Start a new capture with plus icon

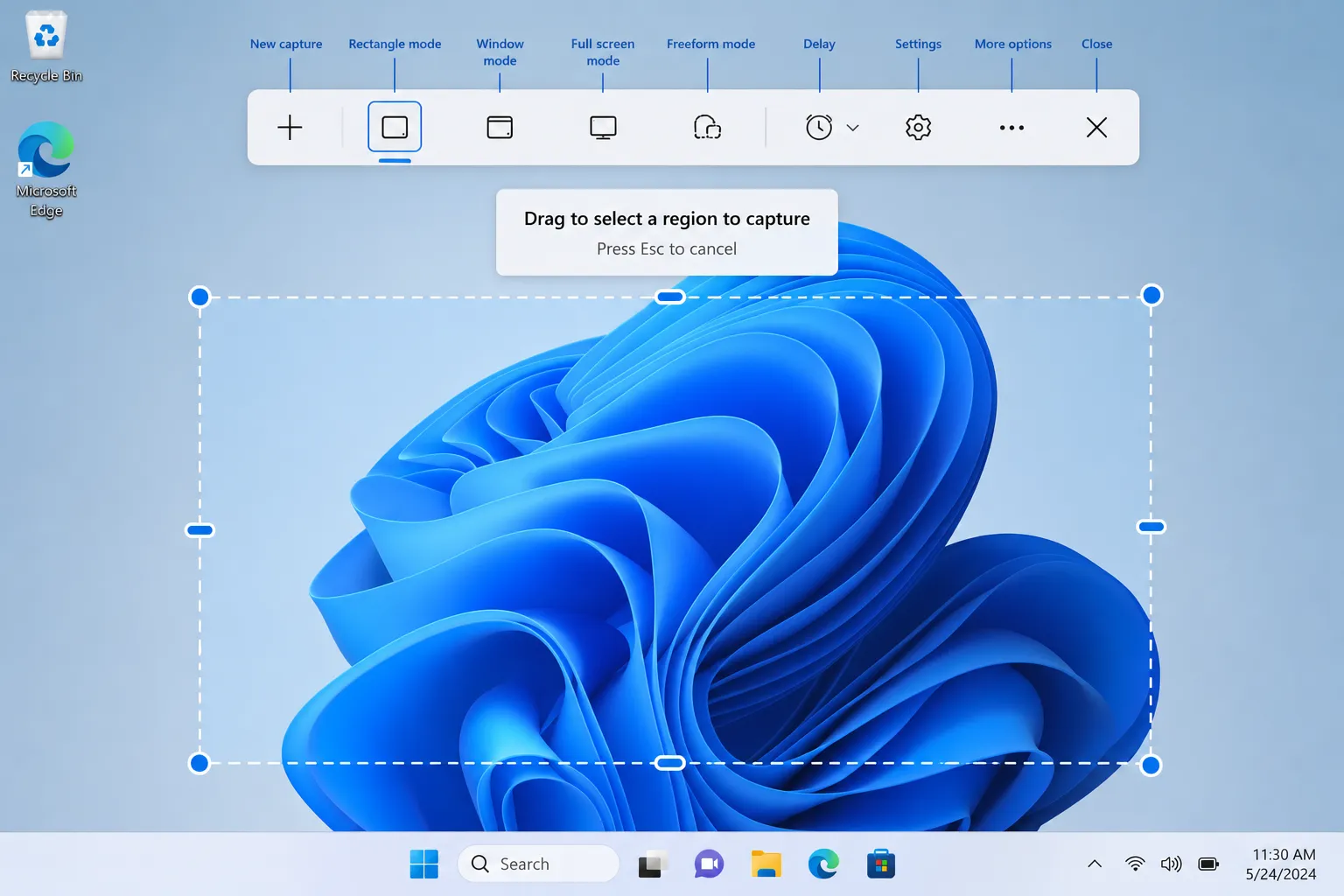point(290,128)
